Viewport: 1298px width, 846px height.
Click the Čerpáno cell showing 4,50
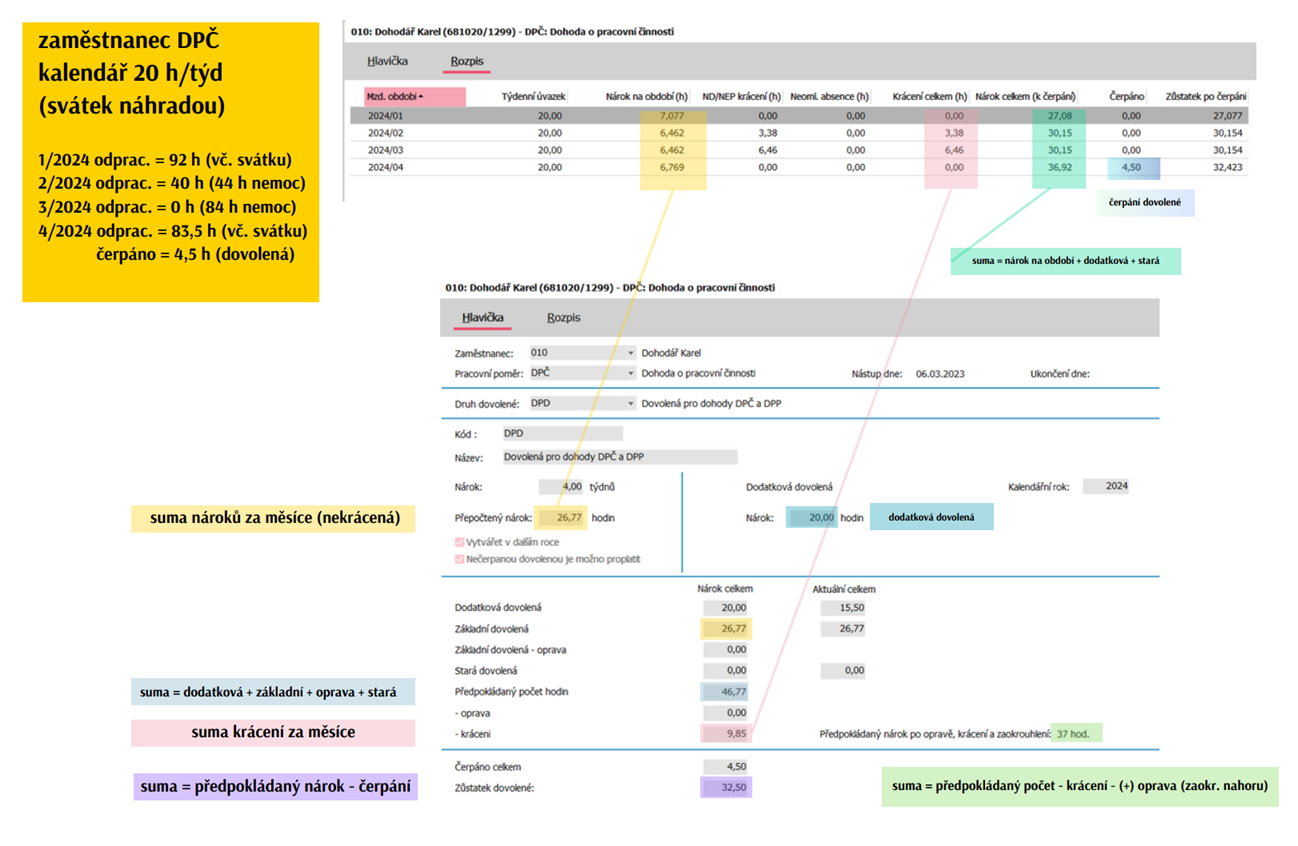(x=1132, y=168)
